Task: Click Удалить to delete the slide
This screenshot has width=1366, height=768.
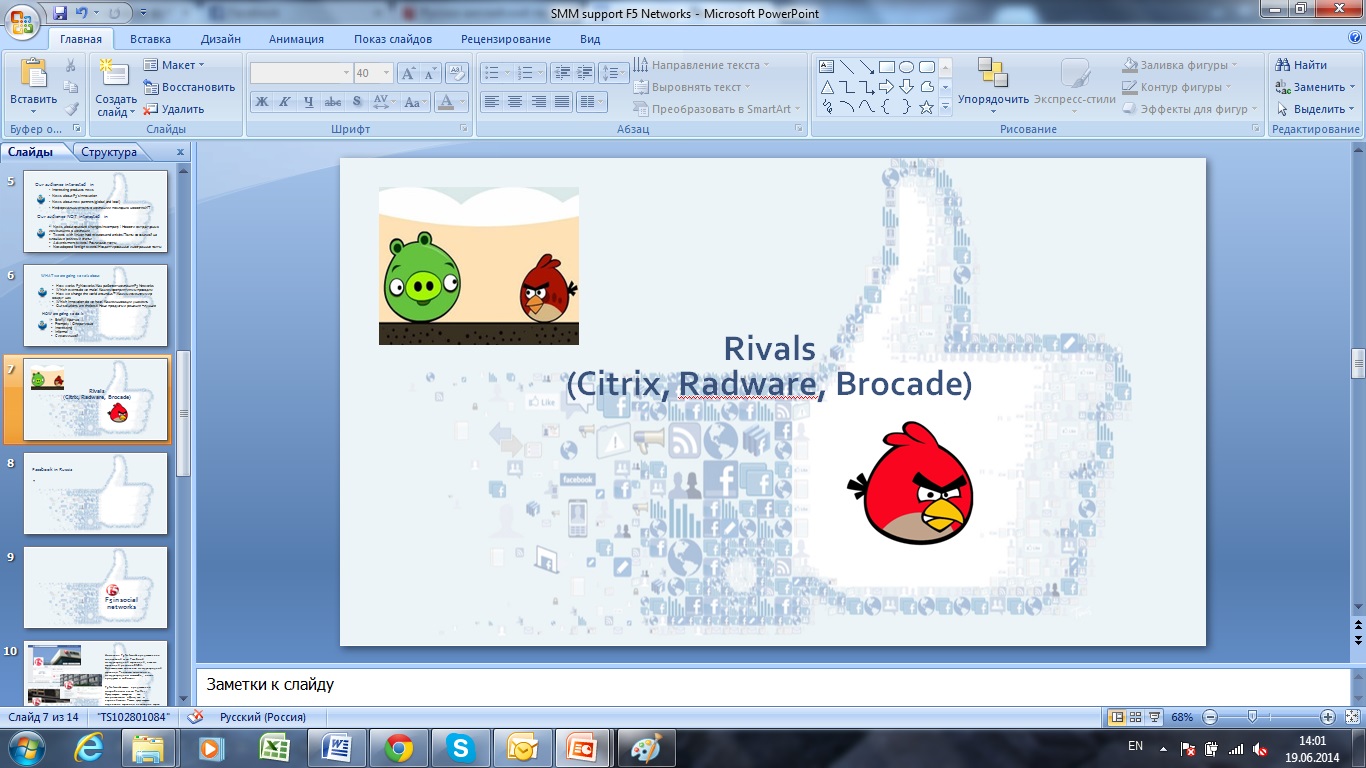Action: tap(174, 109)
